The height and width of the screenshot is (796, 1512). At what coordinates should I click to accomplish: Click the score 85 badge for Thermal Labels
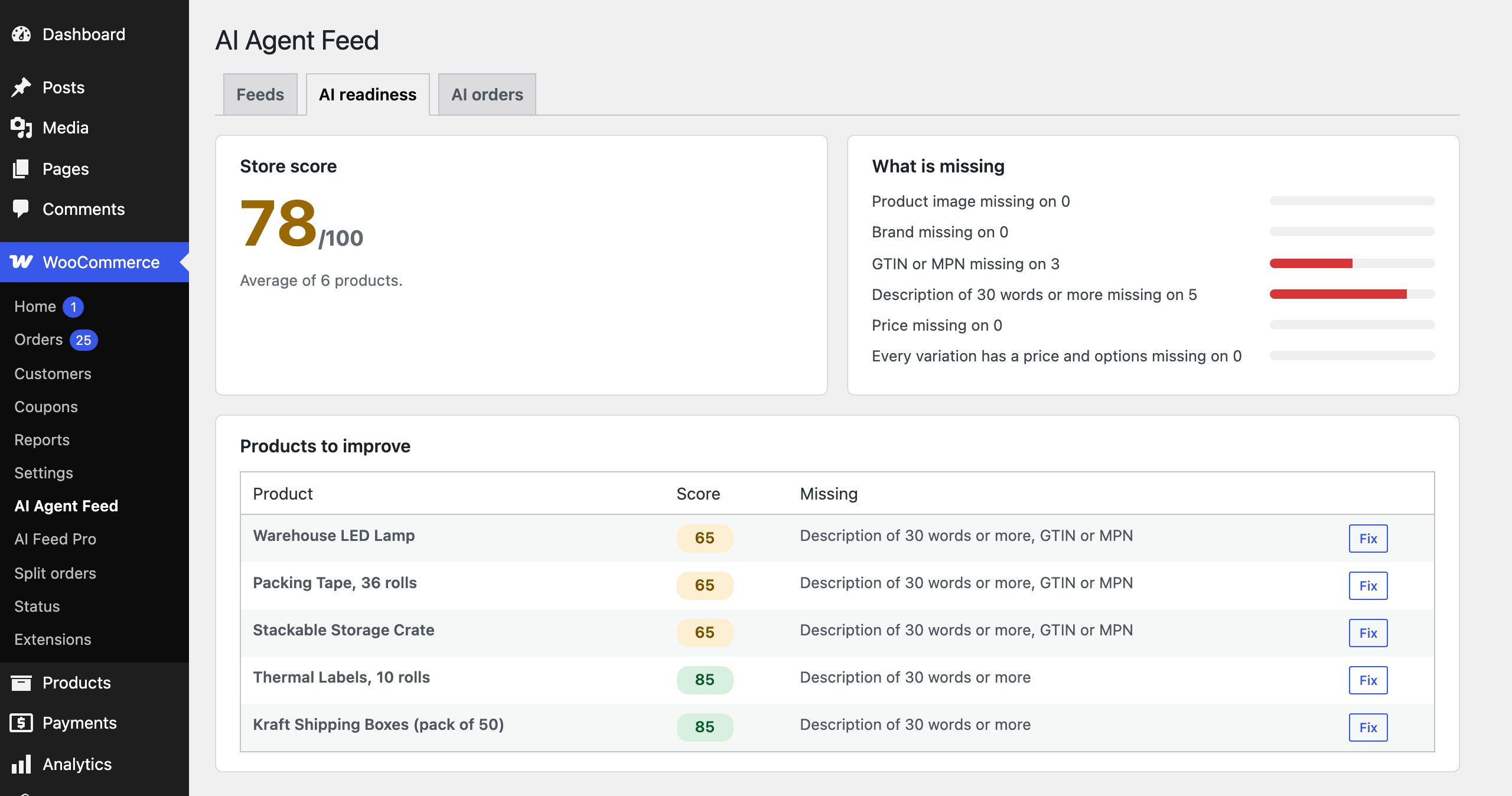point(705,680)
